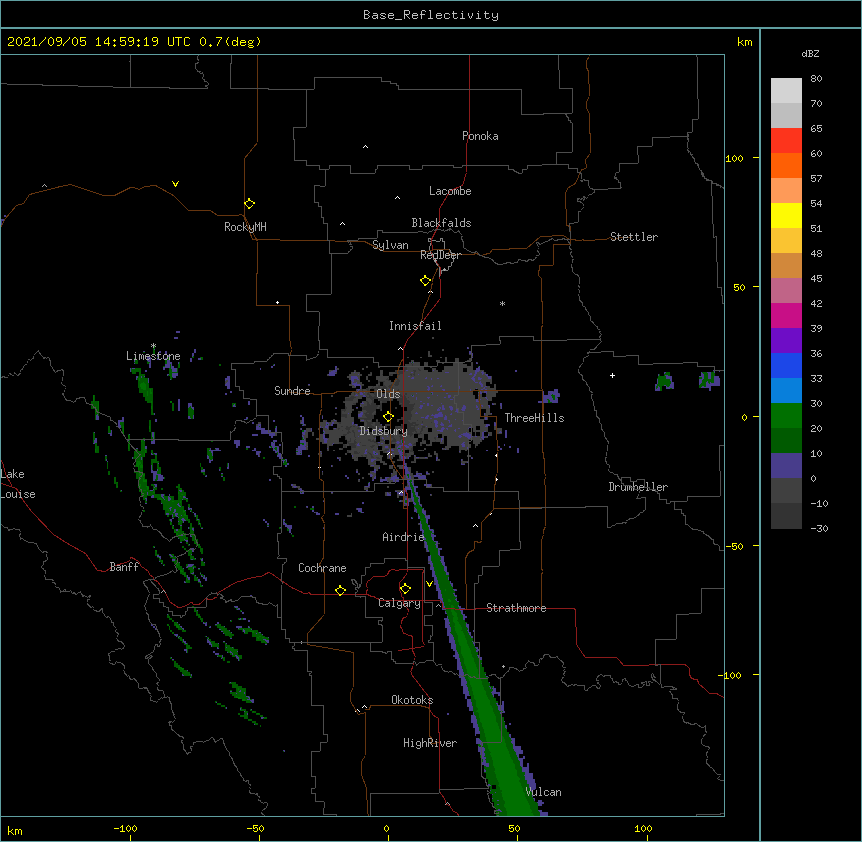
Task: Click the pink 42-45 dBZ legend swatch
Action: (x=786, y=291)
